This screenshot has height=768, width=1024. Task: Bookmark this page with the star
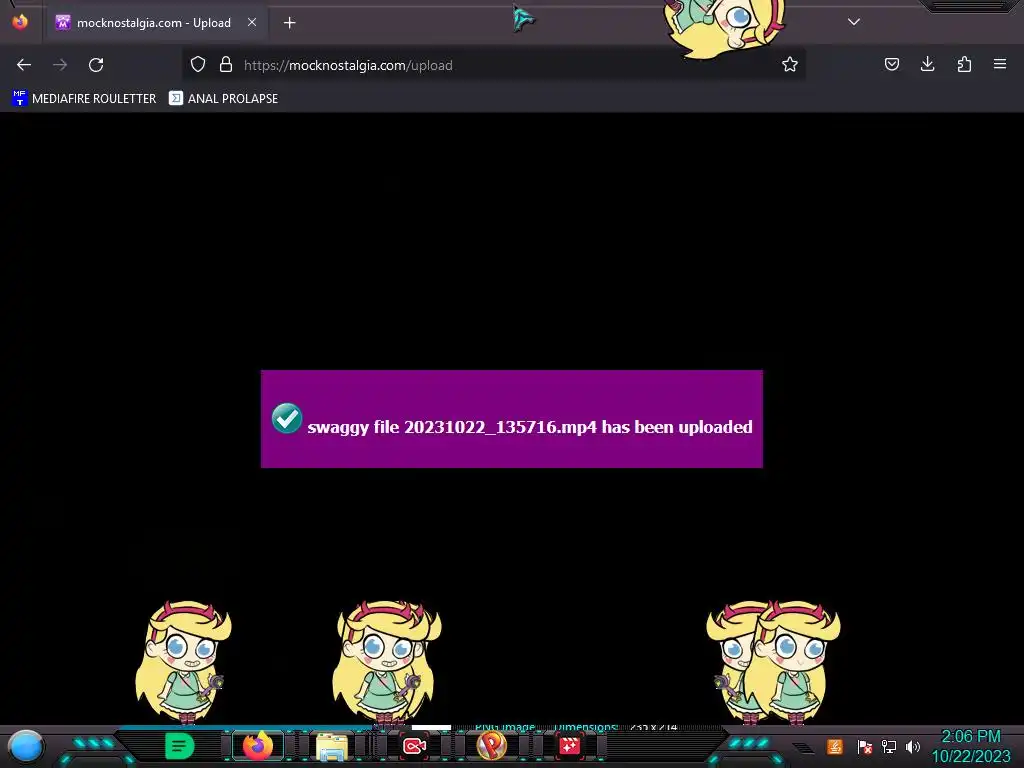(790, 65)
